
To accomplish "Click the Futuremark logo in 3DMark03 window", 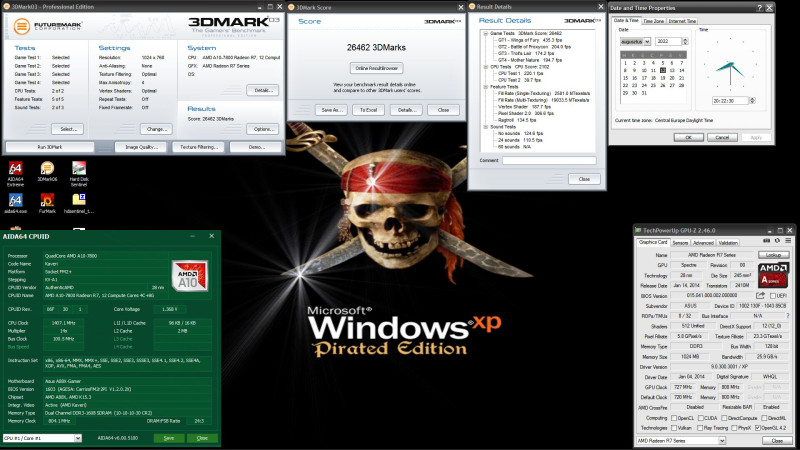I will (47, 26).
